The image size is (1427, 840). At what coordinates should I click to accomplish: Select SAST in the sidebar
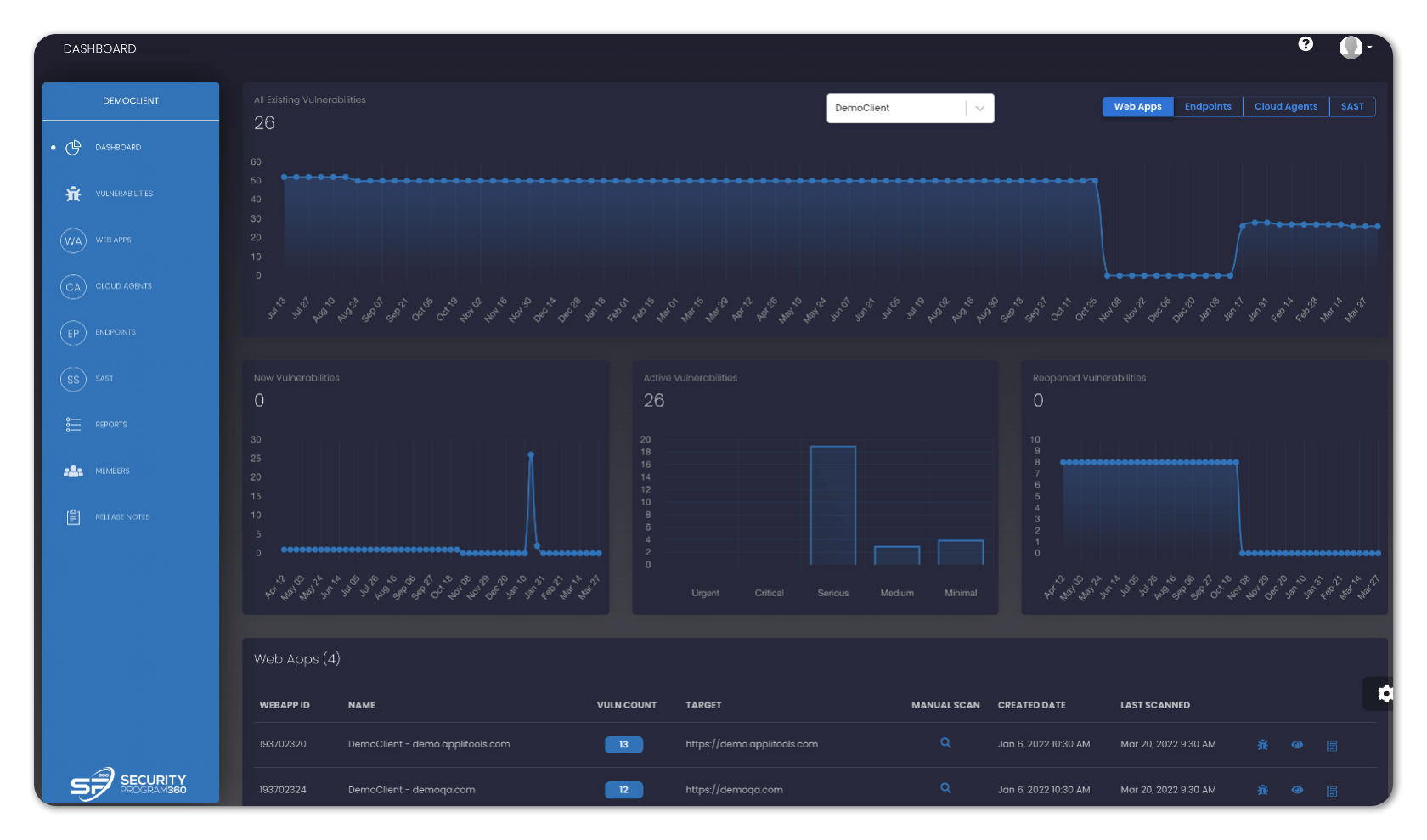click(104, 379)
